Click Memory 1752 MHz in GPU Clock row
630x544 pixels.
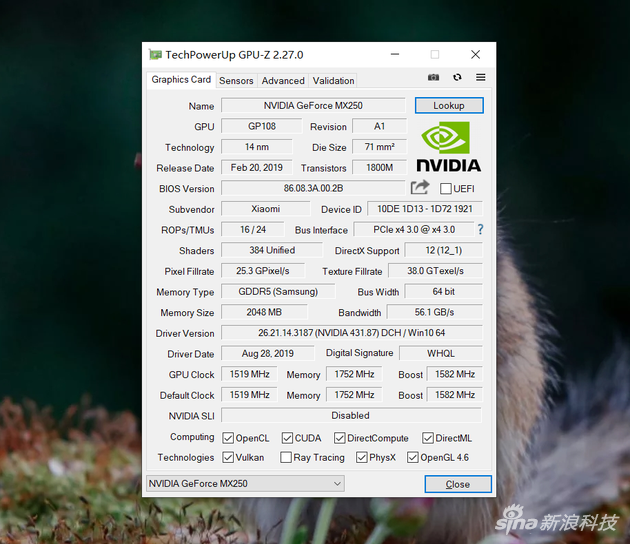click(354, 374)
